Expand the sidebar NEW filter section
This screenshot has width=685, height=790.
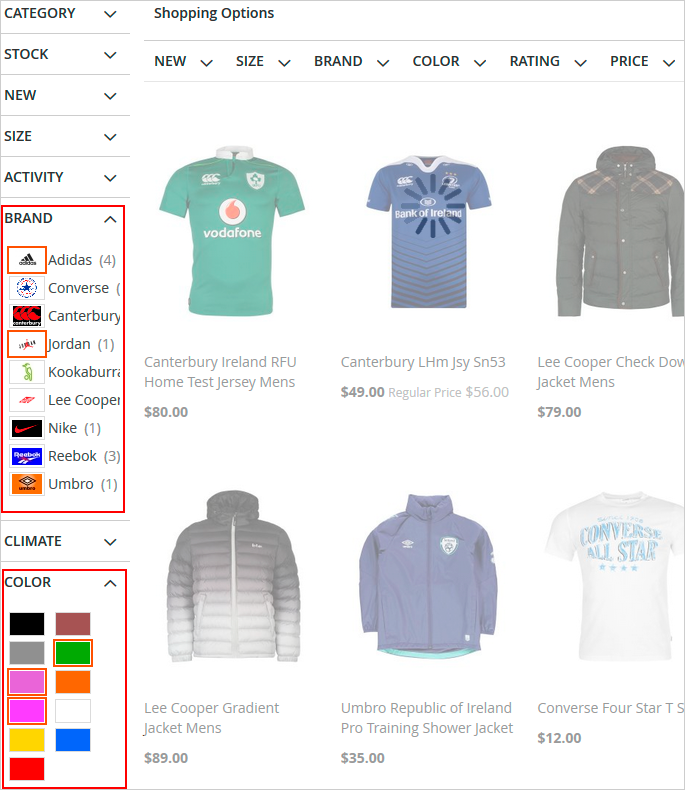click(x=65, y=95)
